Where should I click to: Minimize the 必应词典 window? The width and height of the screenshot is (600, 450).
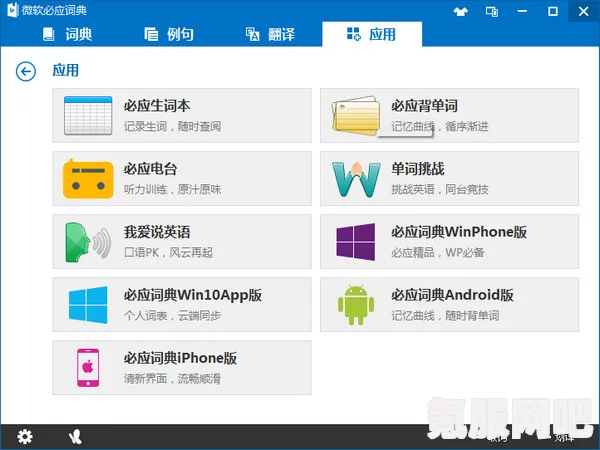522,11
